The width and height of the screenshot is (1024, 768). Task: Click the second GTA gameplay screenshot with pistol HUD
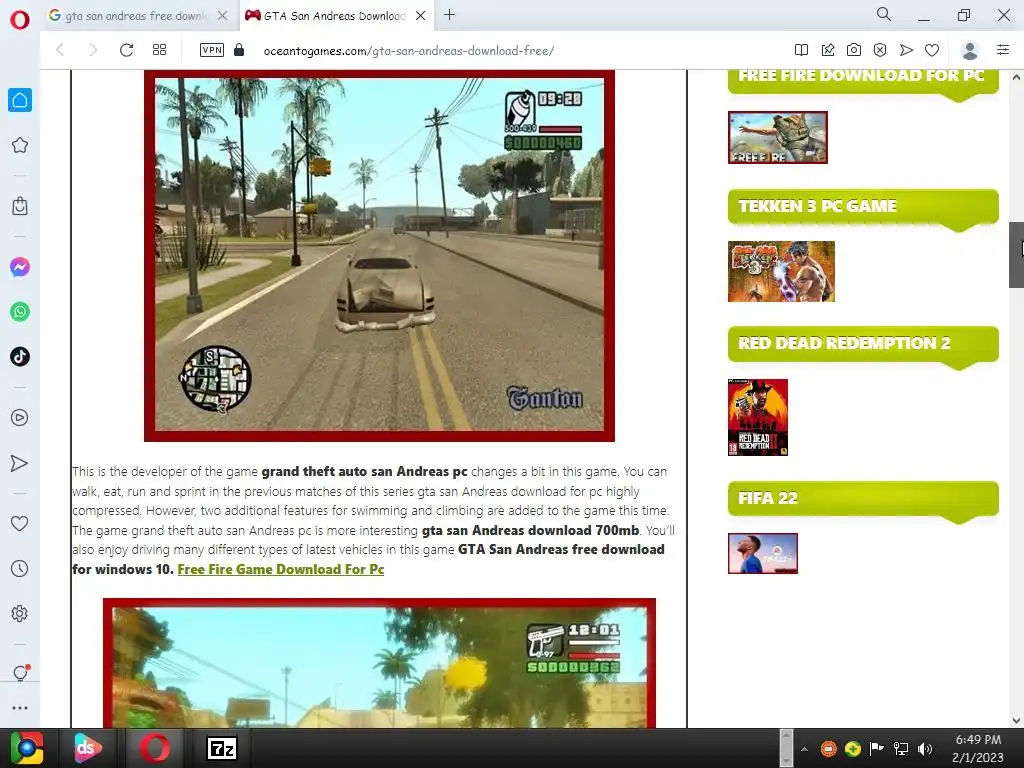(379, 663)
